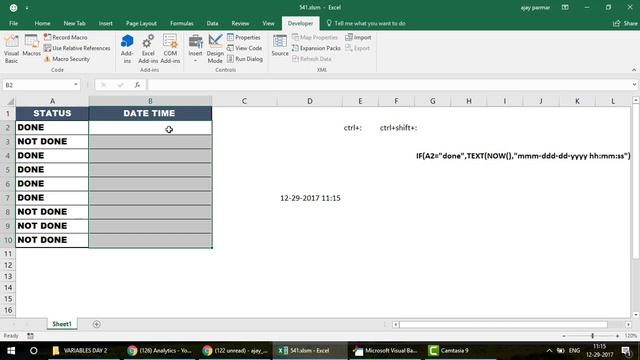Click Import in XML group
Screen dimensions: 640x360
pyautogui.click(x=358, y=37)
